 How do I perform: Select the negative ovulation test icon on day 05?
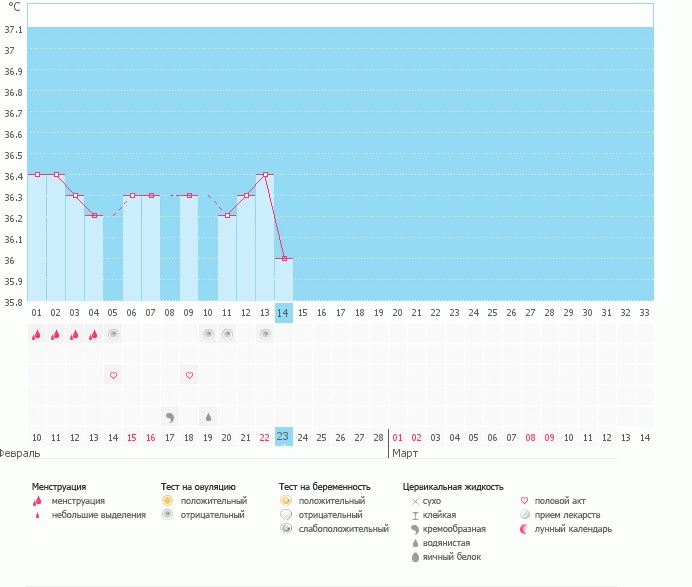(113, 335)
